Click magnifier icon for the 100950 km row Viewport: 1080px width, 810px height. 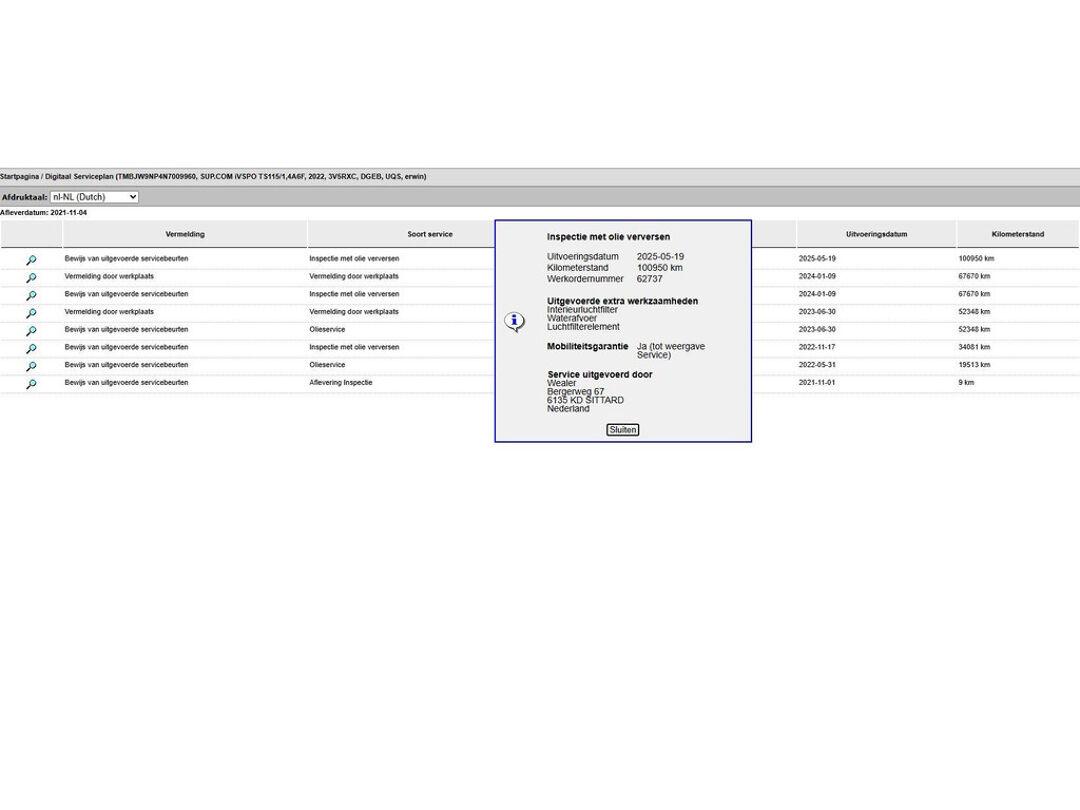click(x=31, y=260)
